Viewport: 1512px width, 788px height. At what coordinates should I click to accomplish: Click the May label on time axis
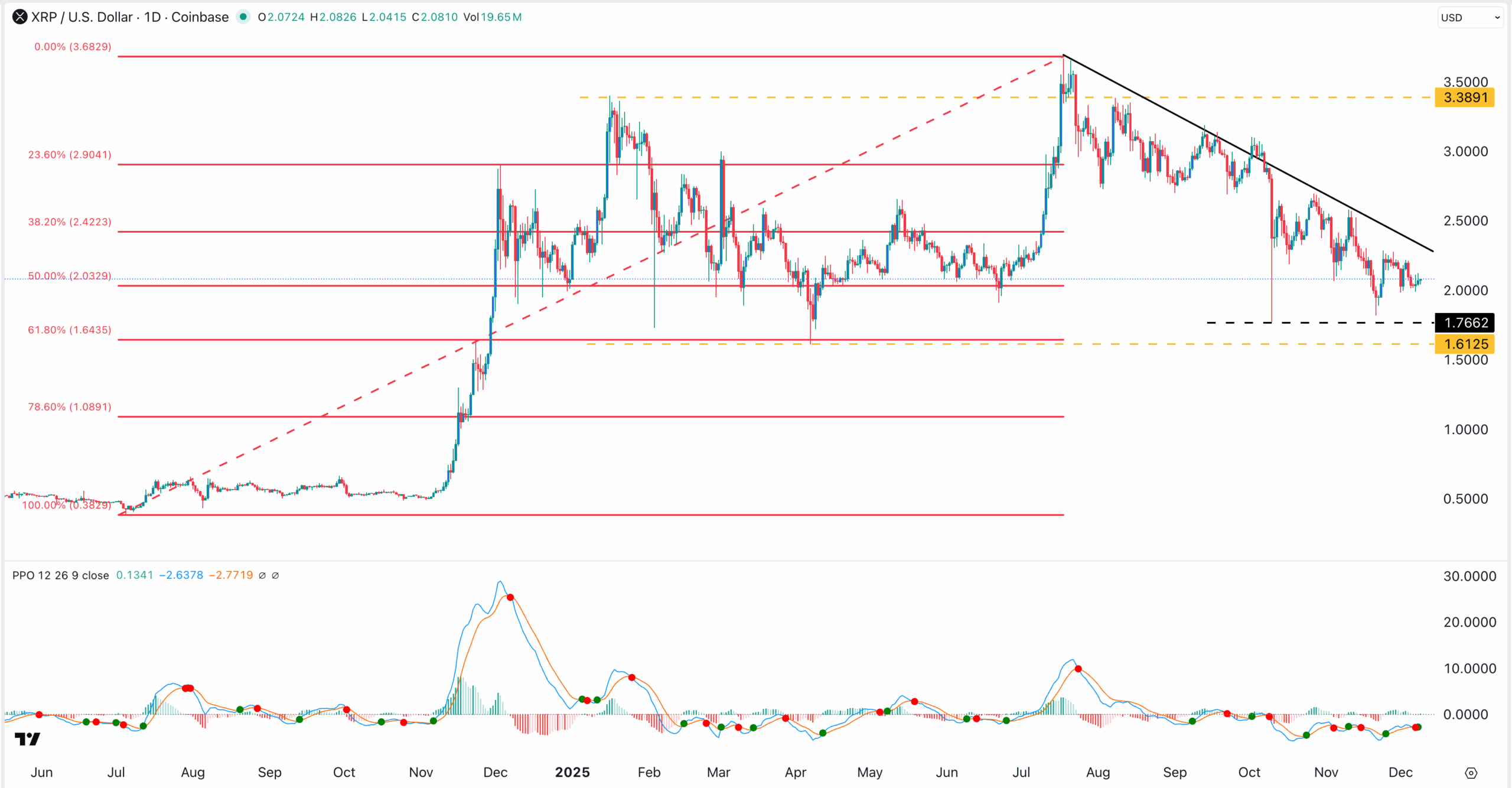(x=870, y=773)
